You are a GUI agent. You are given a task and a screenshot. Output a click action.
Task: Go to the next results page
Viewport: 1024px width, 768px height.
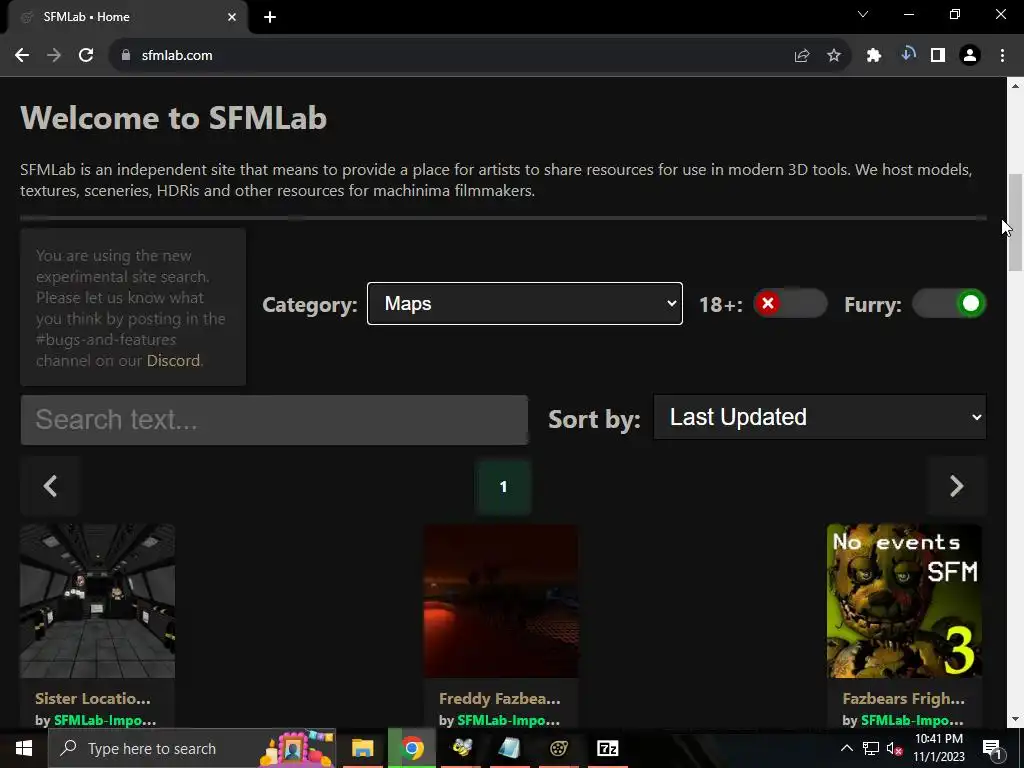click(x=956, y=486)
